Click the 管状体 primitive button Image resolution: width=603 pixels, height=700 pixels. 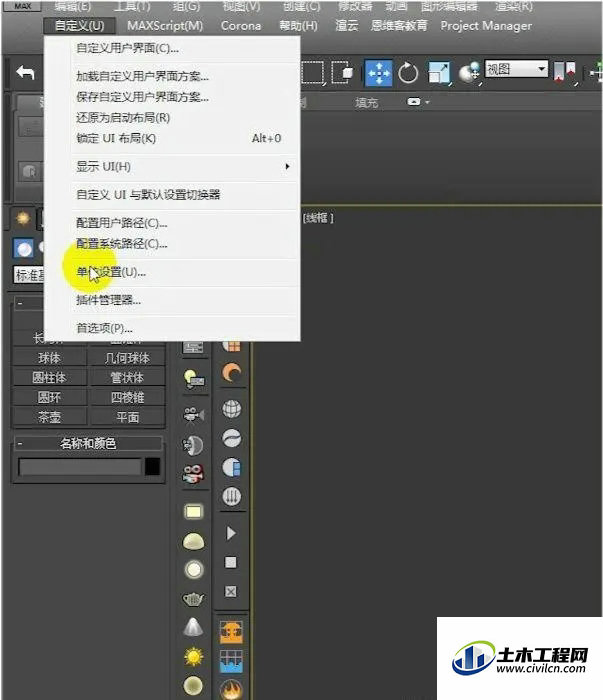(x=127, y=378)
